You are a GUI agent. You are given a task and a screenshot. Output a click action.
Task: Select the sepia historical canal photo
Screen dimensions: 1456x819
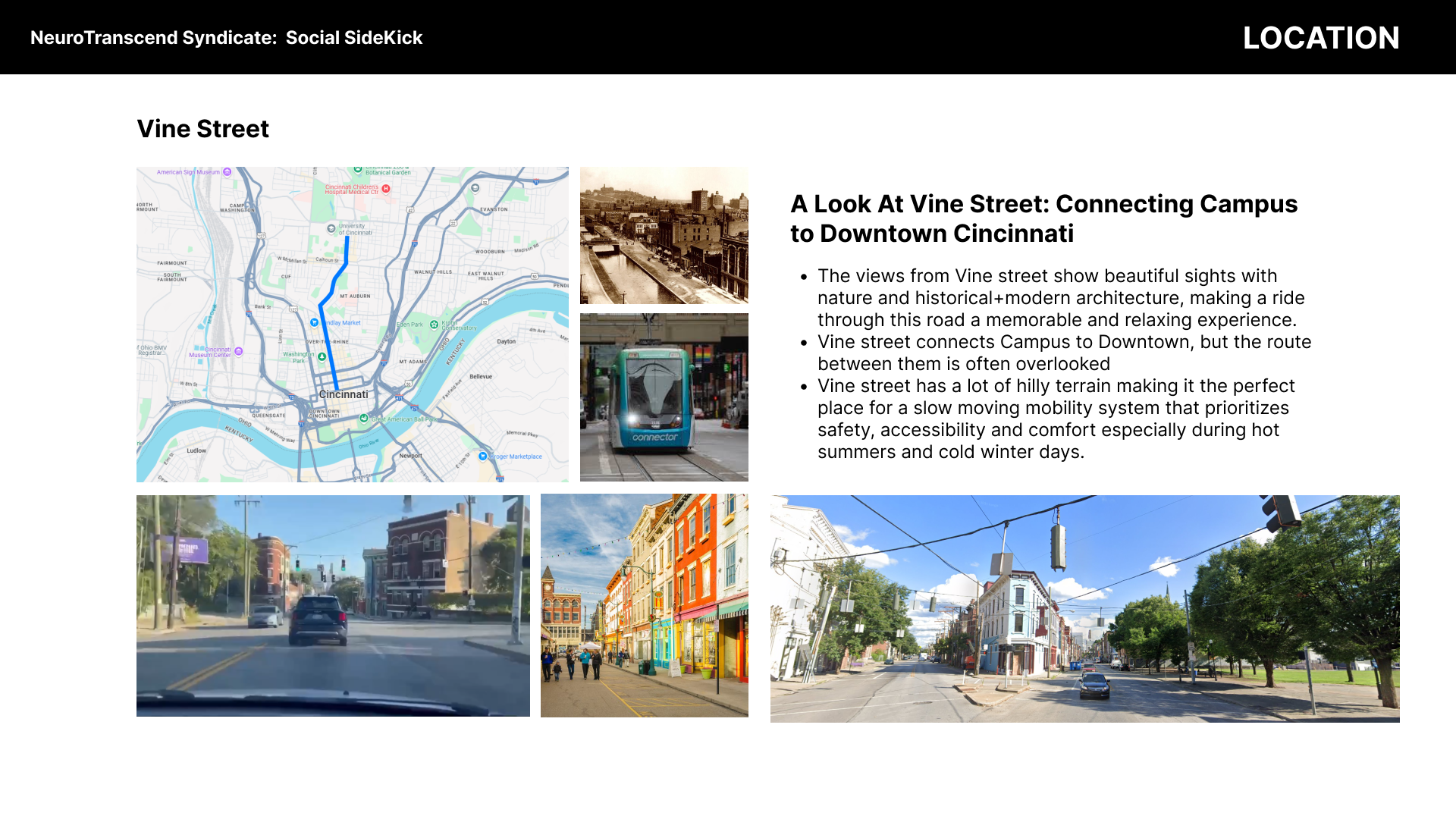coord(664,235)
